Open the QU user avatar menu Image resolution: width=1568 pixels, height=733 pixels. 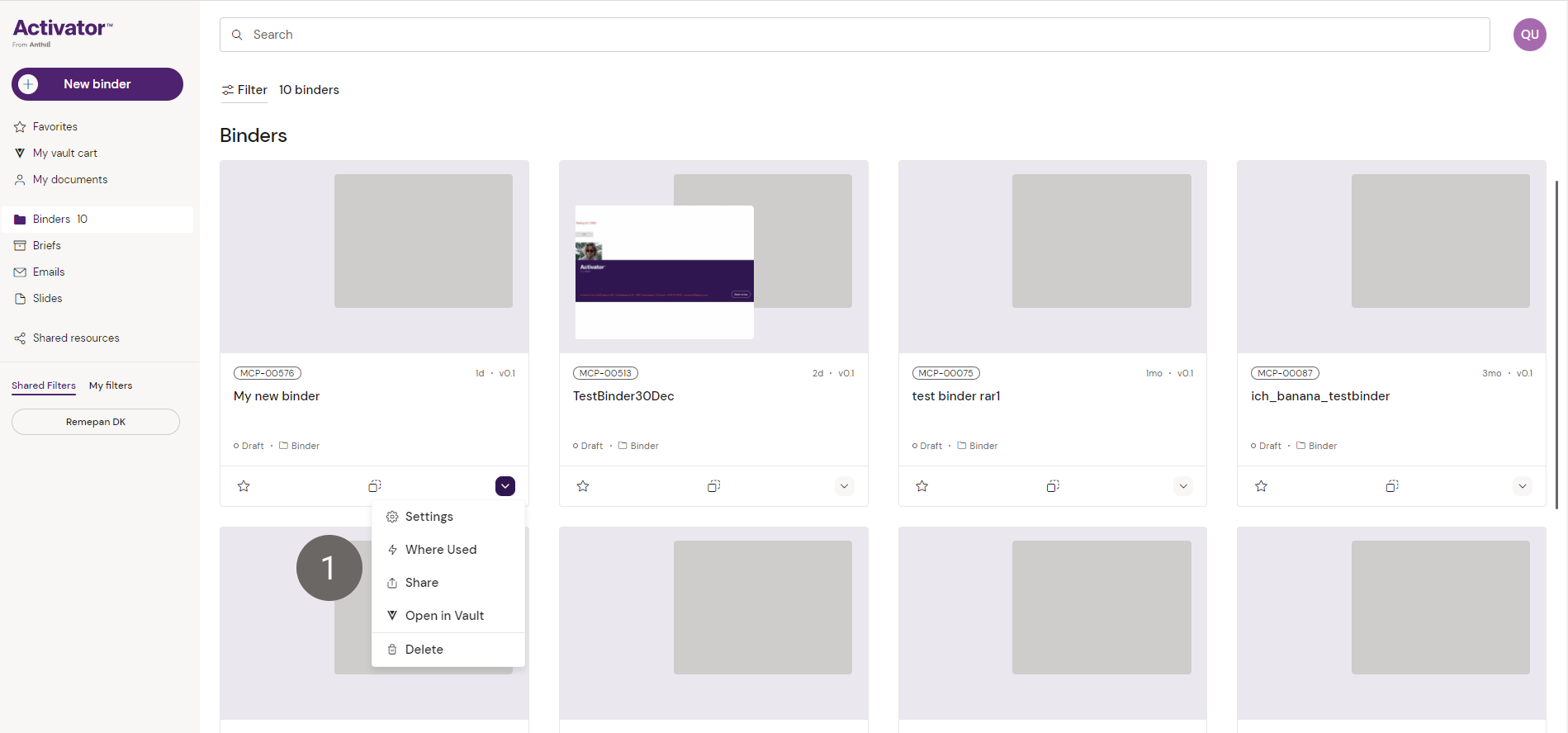point(1529,35)
